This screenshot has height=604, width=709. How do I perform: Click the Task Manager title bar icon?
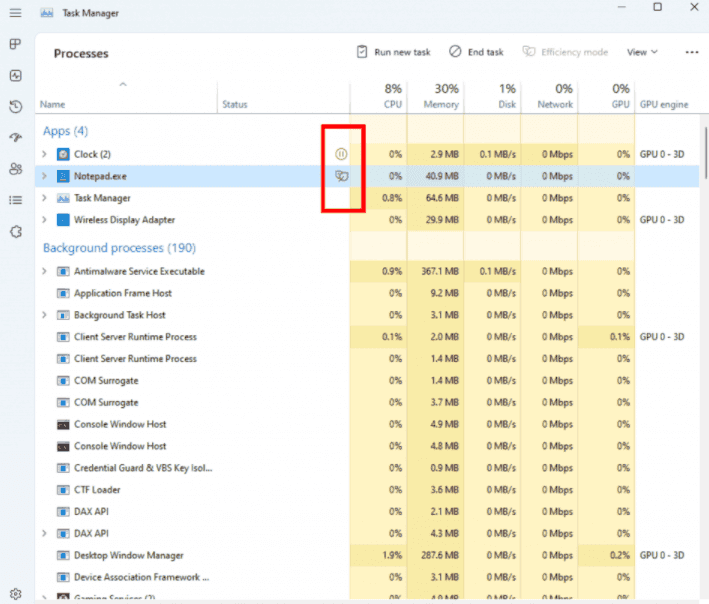click(47, 13)
